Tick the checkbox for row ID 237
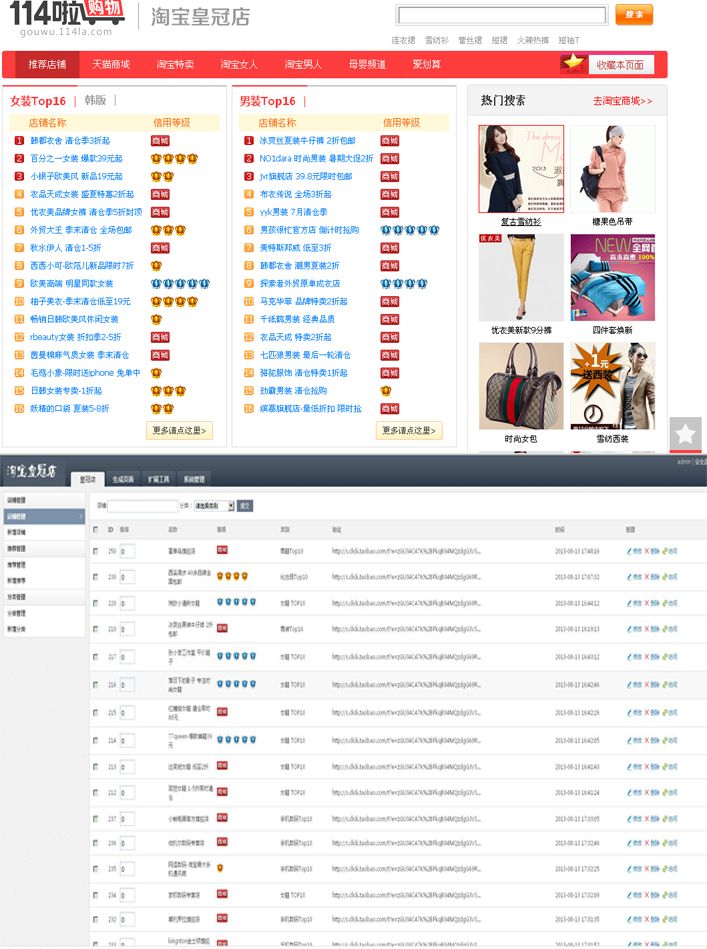Viewport: 707px width, 949px height. (x=96, y=819)
